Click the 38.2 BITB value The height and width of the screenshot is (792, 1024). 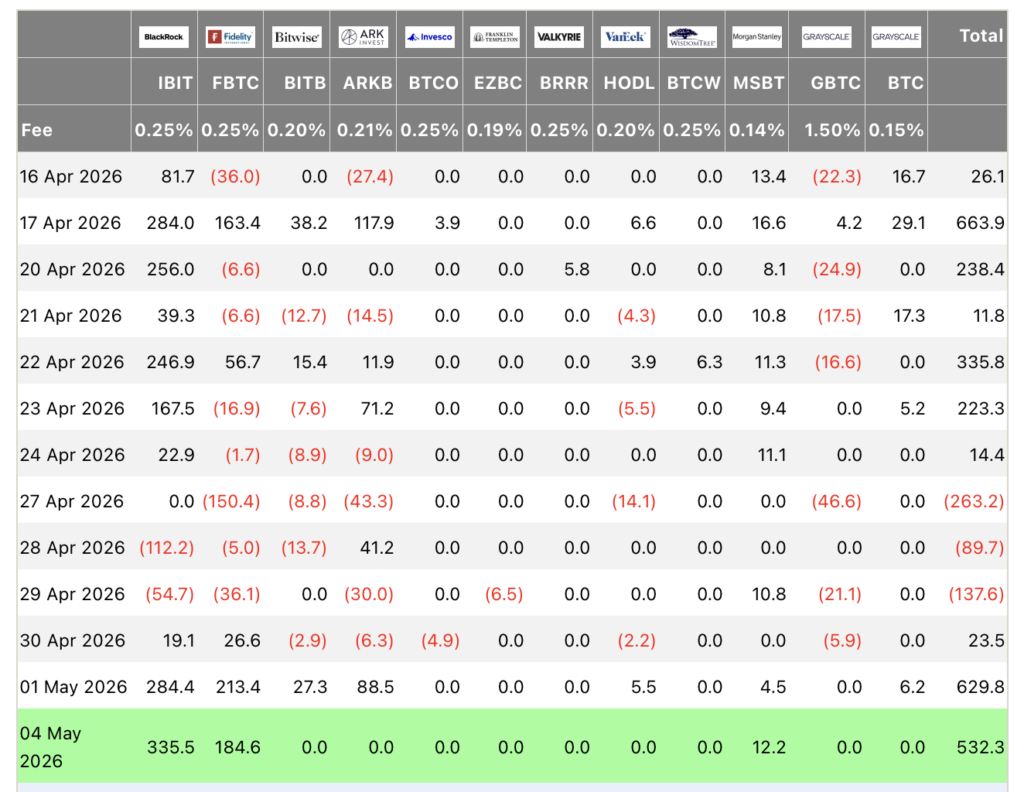[x=309, y=223]
